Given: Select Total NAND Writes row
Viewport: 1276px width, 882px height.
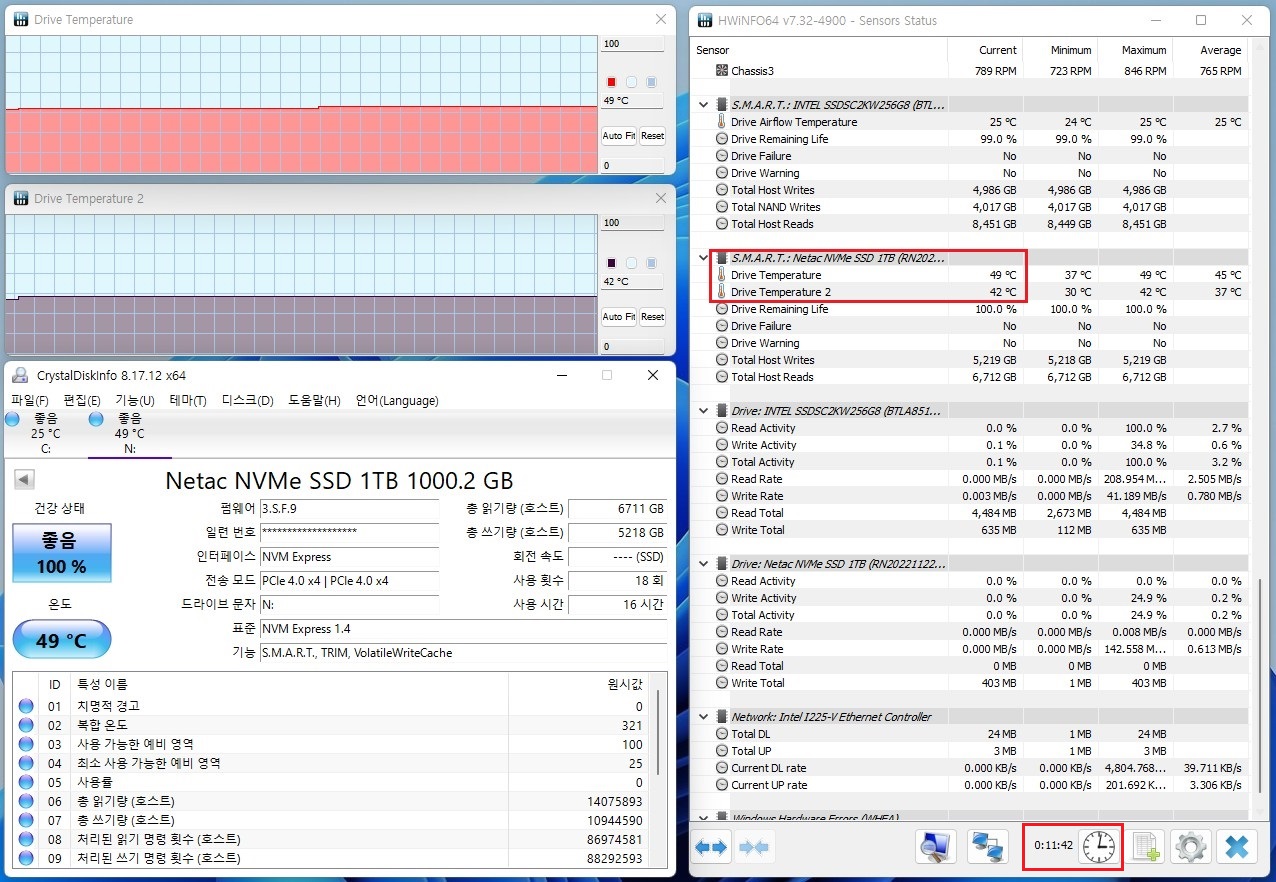Looking at the screenshot, I should point(970,207).
